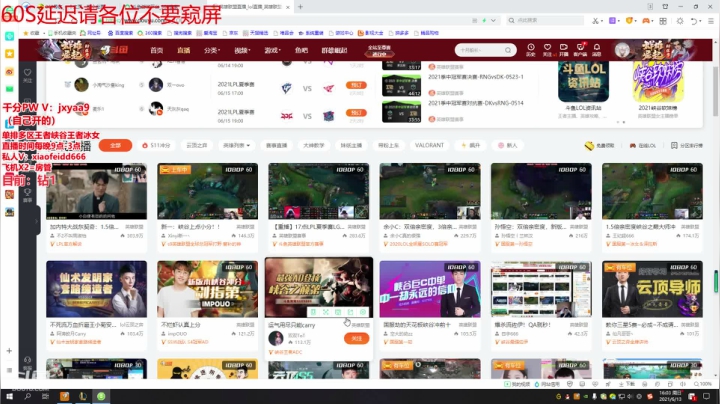This screenshot has width=720, height=404.
Task: Click orange 预订 button for 06/15 17:00 match
Action: [356, 85]
